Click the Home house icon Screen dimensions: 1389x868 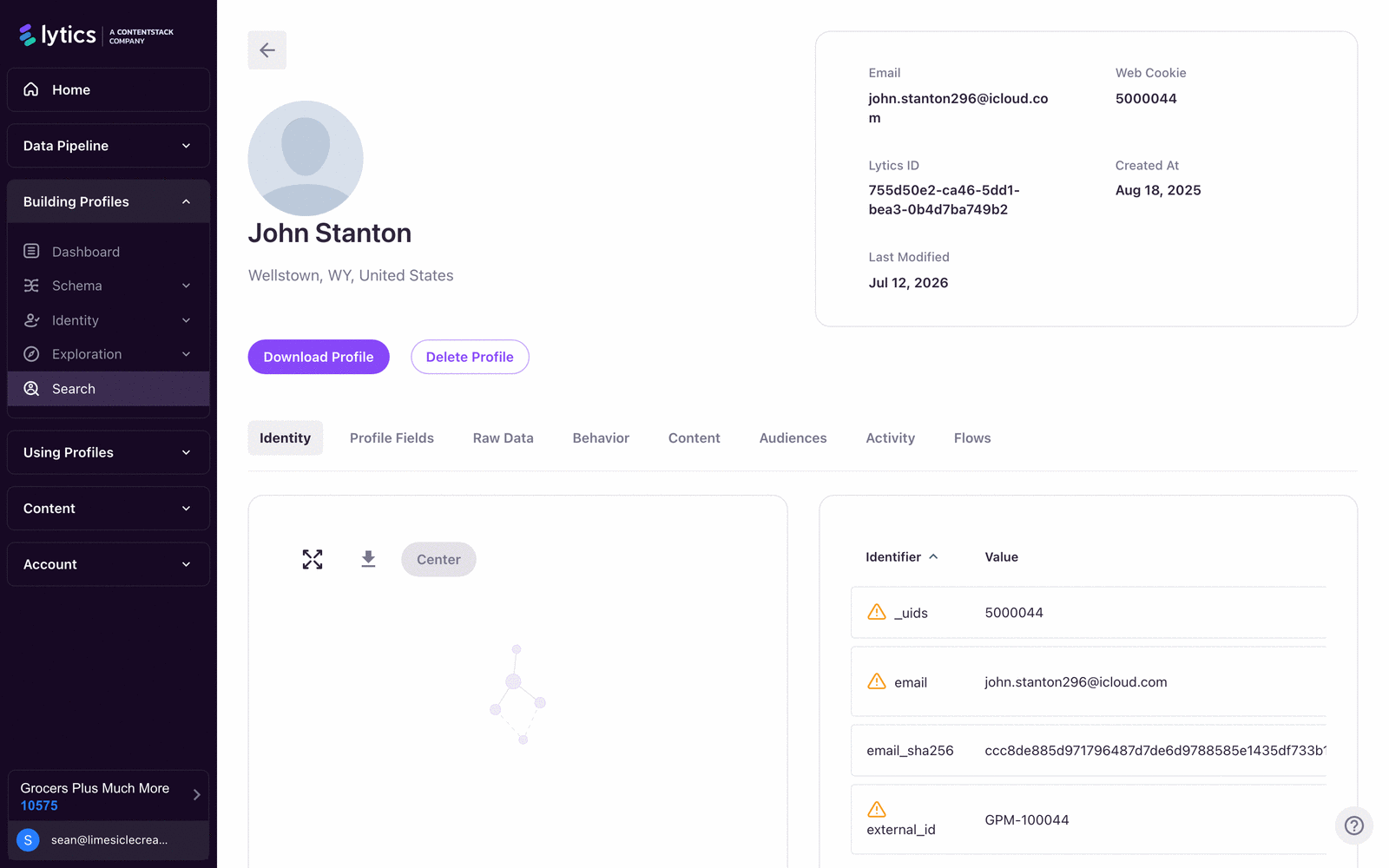click(x=31, y=89)
